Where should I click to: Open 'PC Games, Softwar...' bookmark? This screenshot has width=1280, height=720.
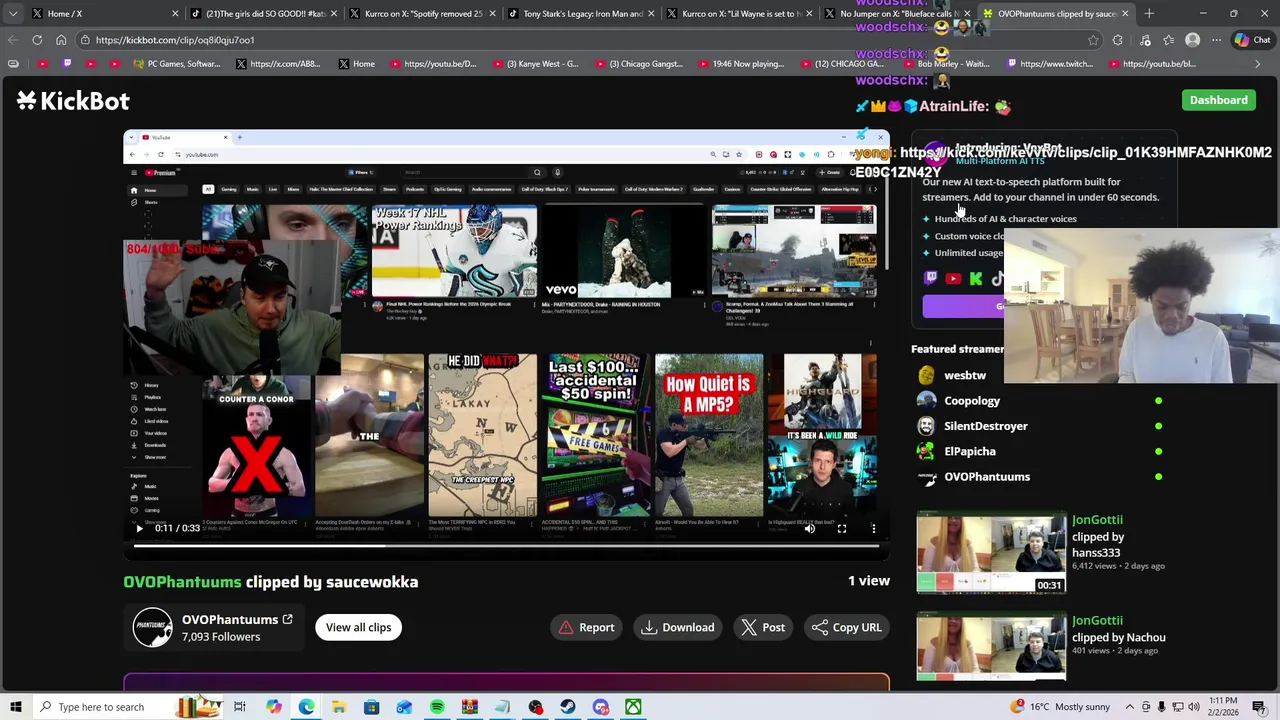pos(176,64)
